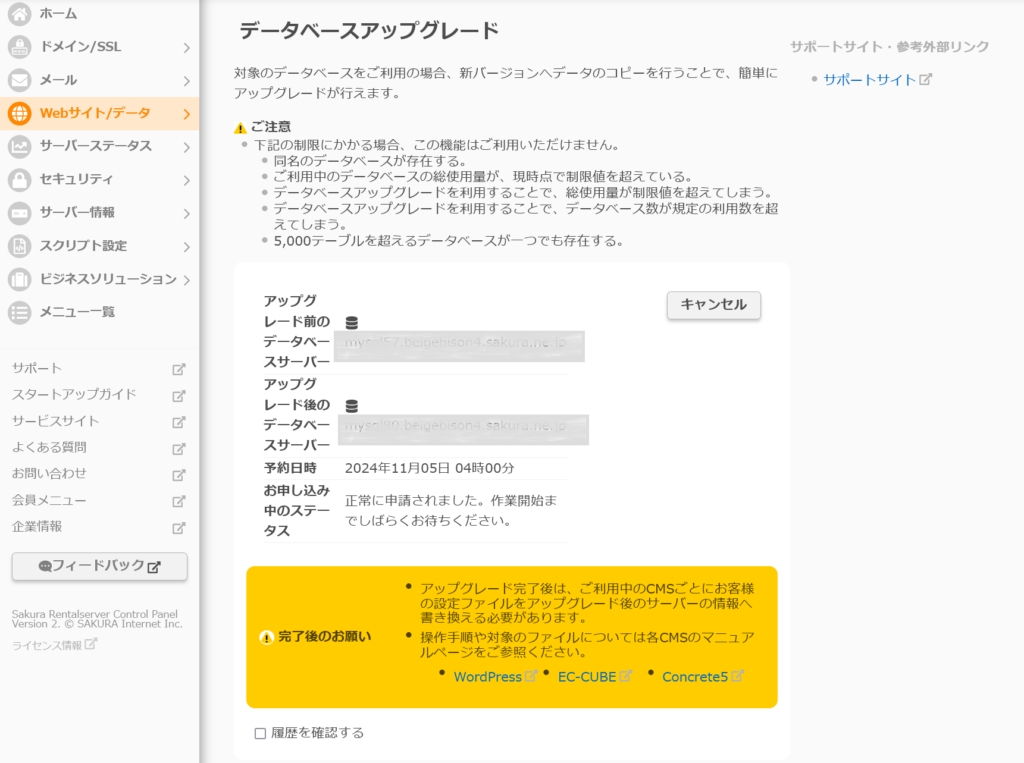
Task: Open the よくある質問 sidebar link
Action: pos(49,447)
